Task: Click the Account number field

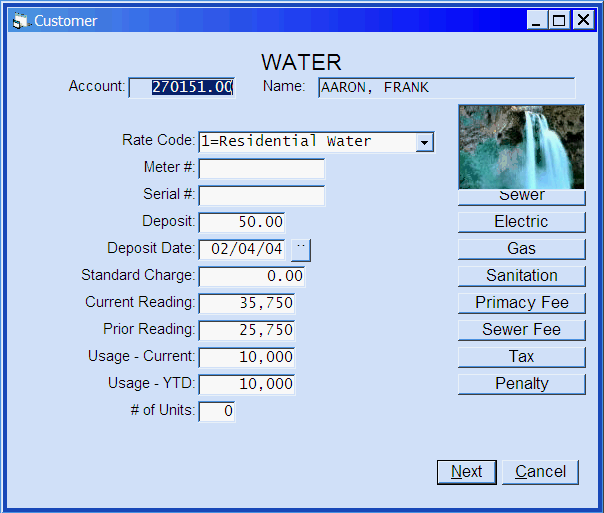Action: pyautogui.click(x=182, y=88)
